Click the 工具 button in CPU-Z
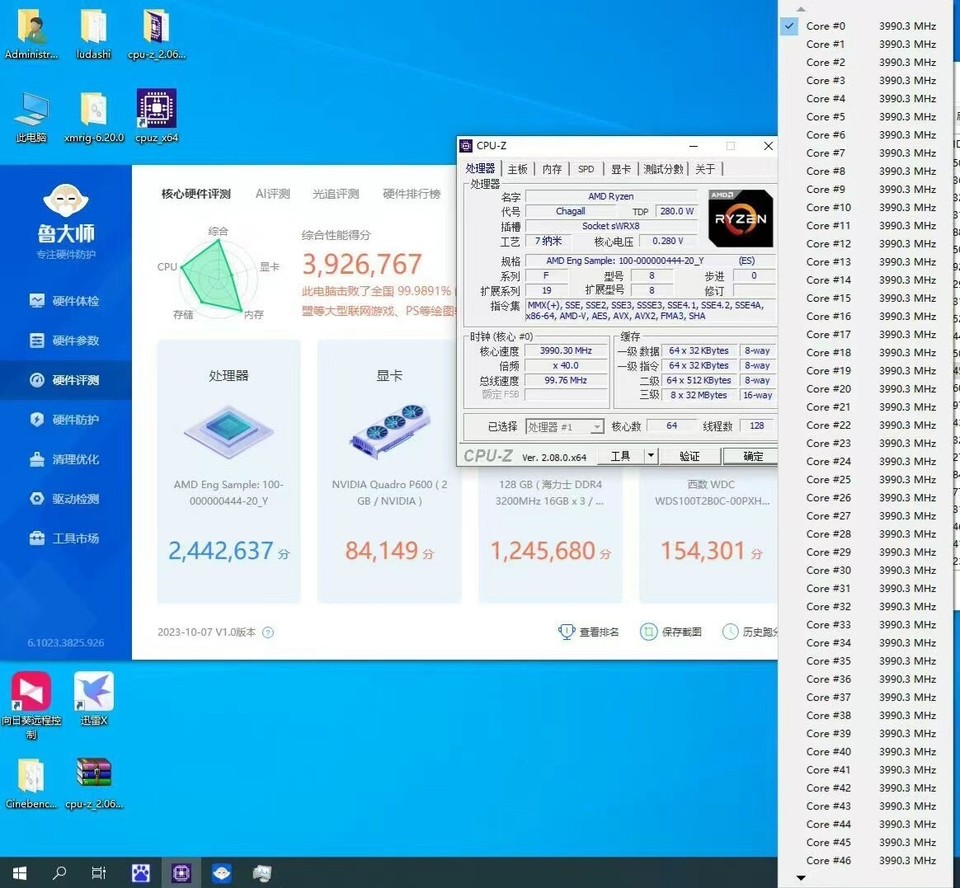The height and width of the screenshot is (888, 960). click(x=620, y=456)
